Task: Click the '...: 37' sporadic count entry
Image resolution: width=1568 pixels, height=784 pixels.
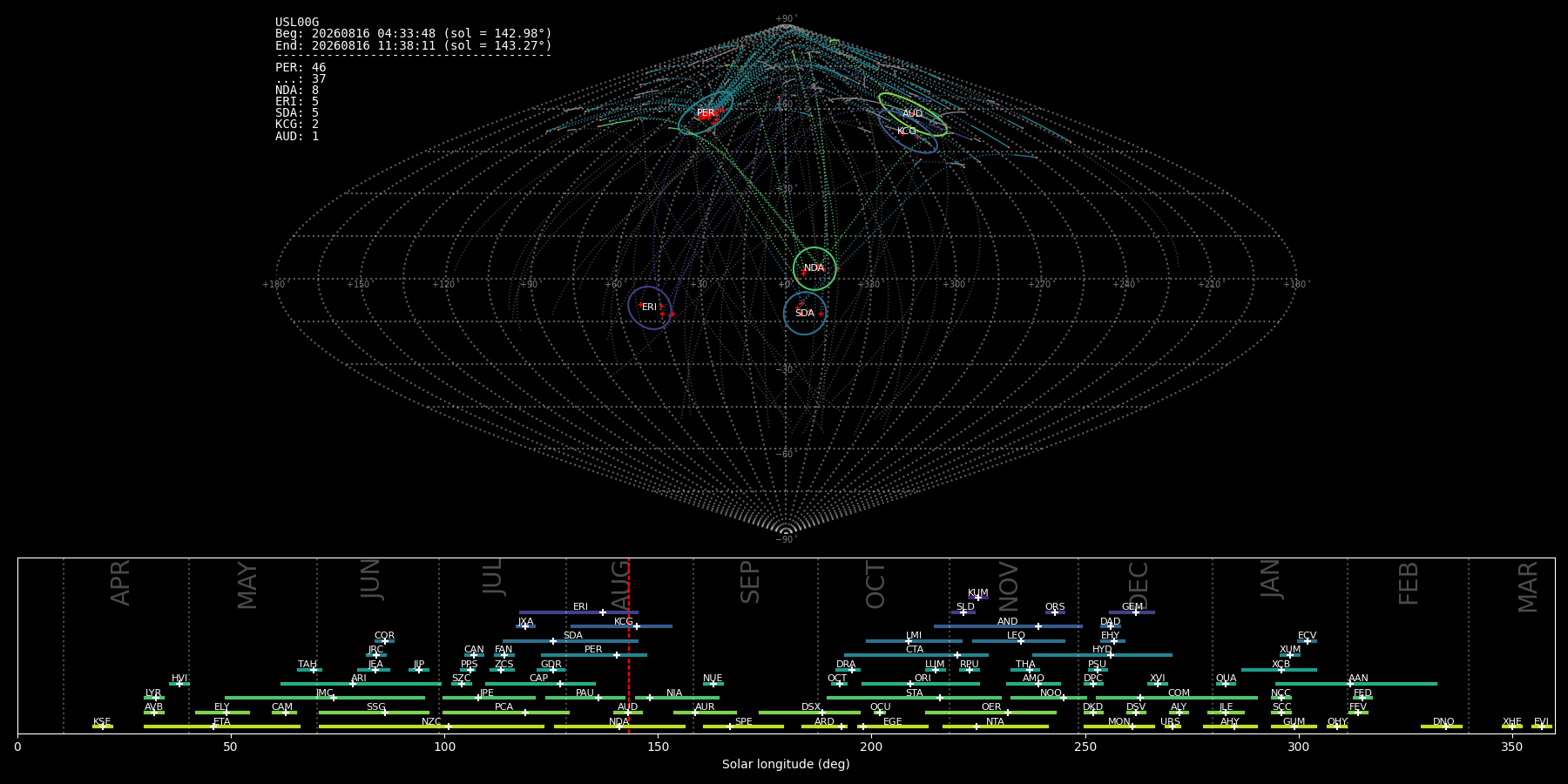Action: click(x=301, y=78)
